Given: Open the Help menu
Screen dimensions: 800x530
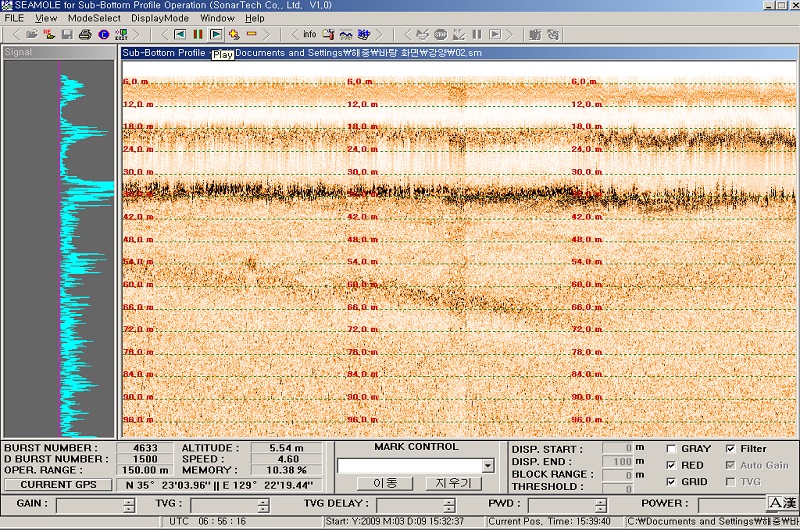Looking at the screenshot, I should pos(255,18).
